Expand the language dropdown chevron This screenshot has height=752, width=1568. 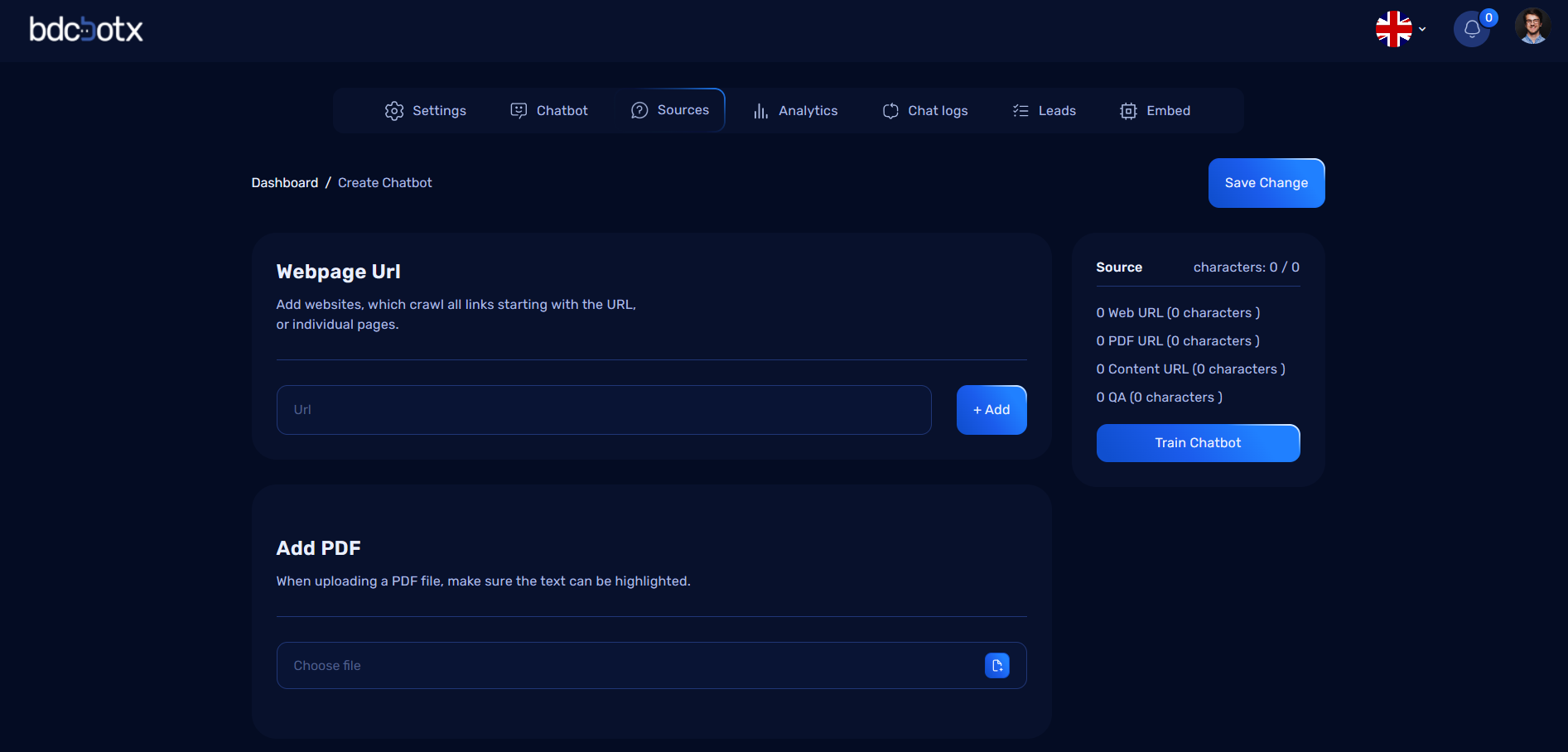1422,29
